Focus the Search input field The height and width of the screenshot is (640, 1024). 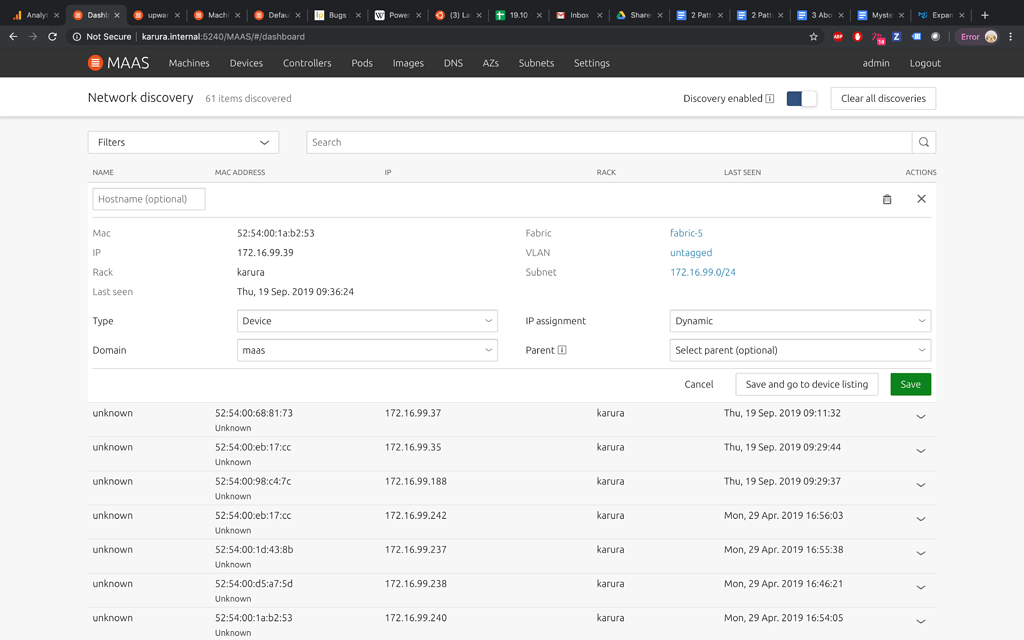click(609, 142)
